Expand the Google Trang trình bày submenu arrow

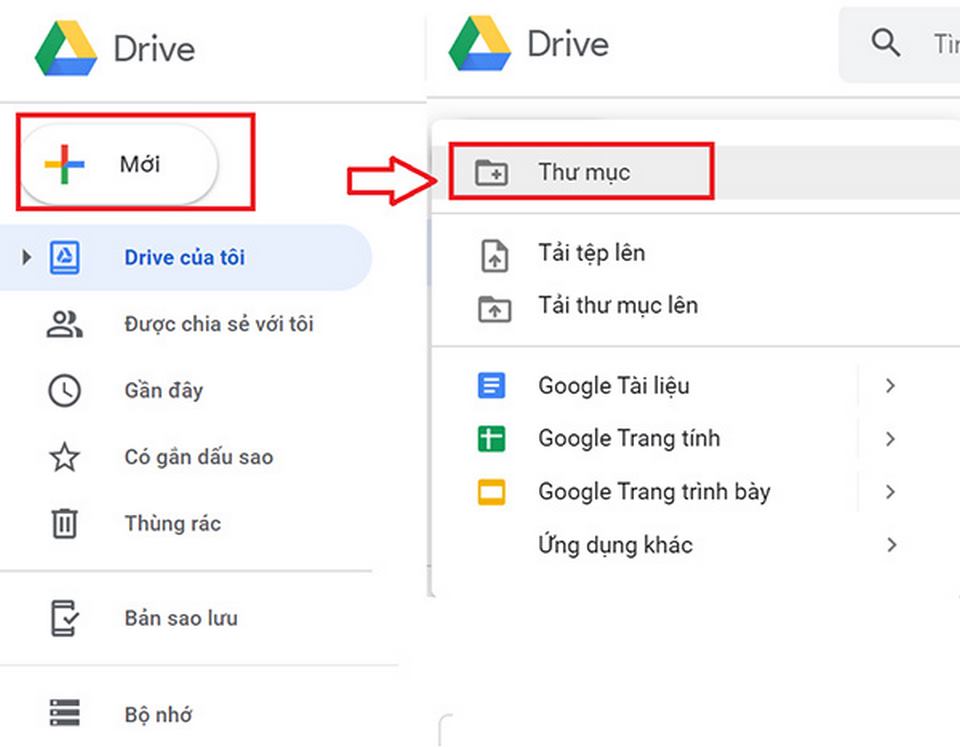[890, 492]
